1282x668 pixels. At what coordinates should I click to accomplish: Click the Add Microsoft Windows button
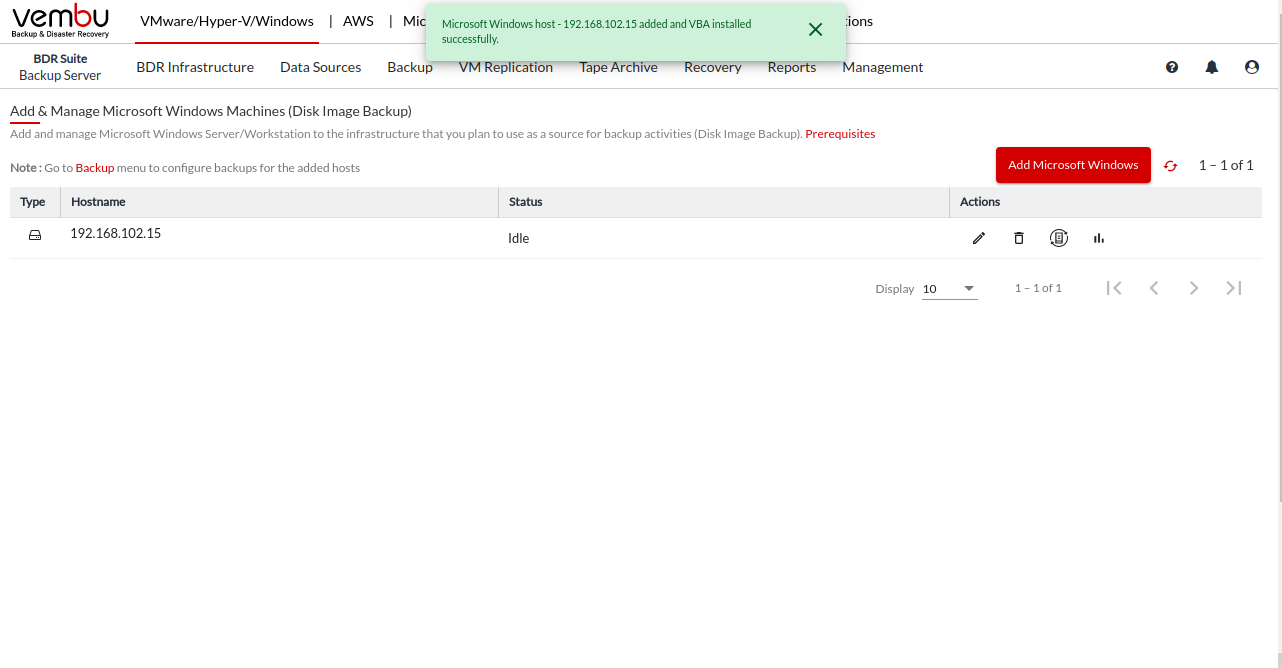point(1073,165)
